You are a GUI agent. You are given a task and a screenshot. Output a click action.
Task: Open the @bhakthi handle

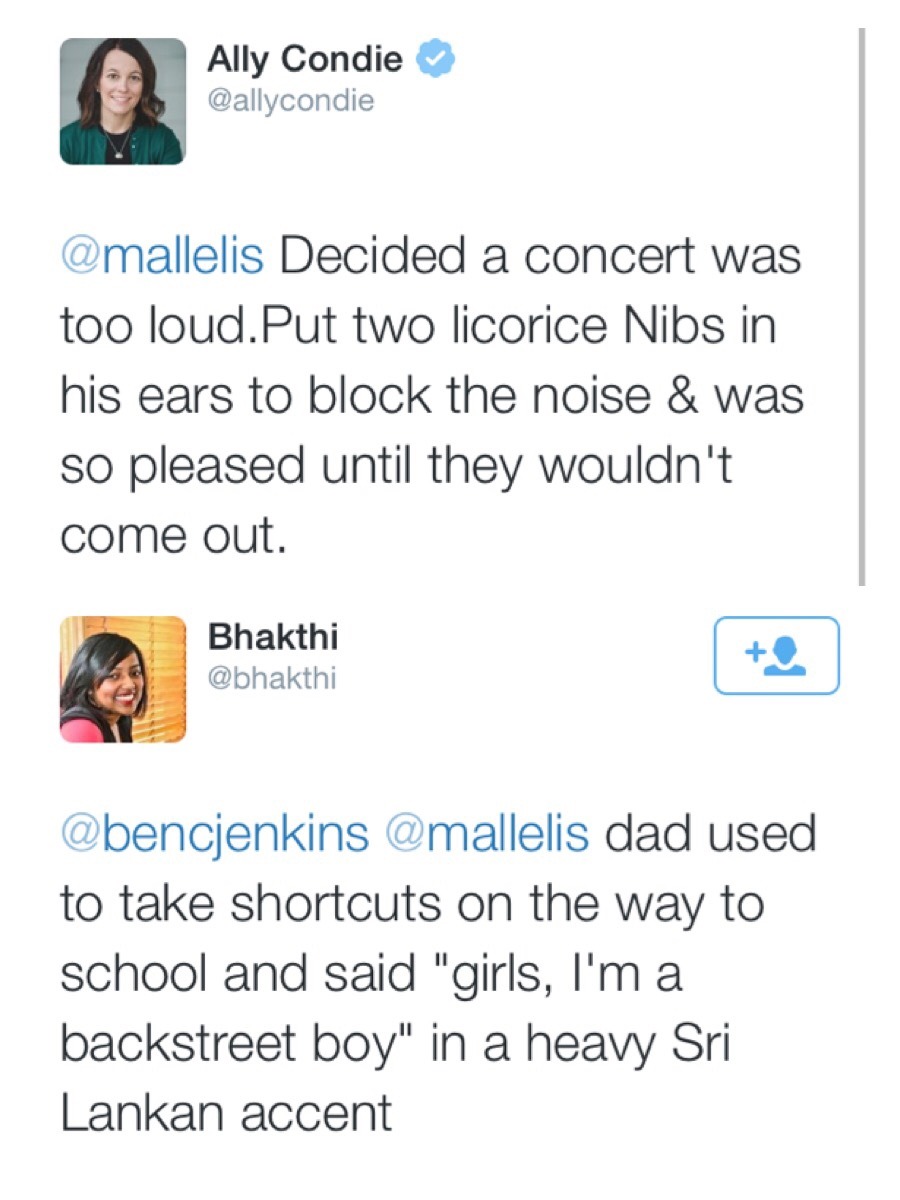coord(271,679)
